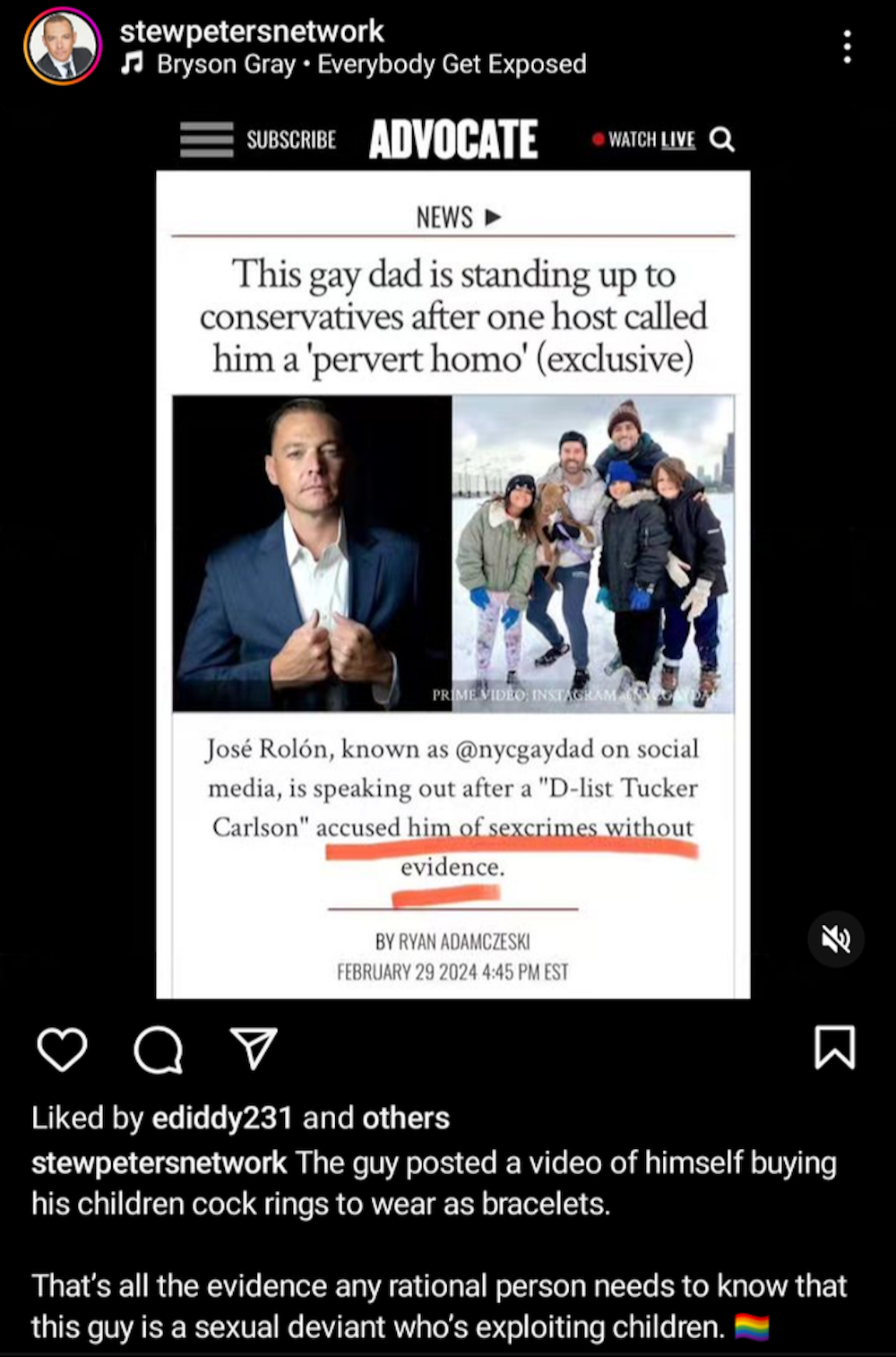Open Bryson Gray Everybody Get Exposed audio
This screenshot has height=1357, width=896.
[x=371, y=65]
